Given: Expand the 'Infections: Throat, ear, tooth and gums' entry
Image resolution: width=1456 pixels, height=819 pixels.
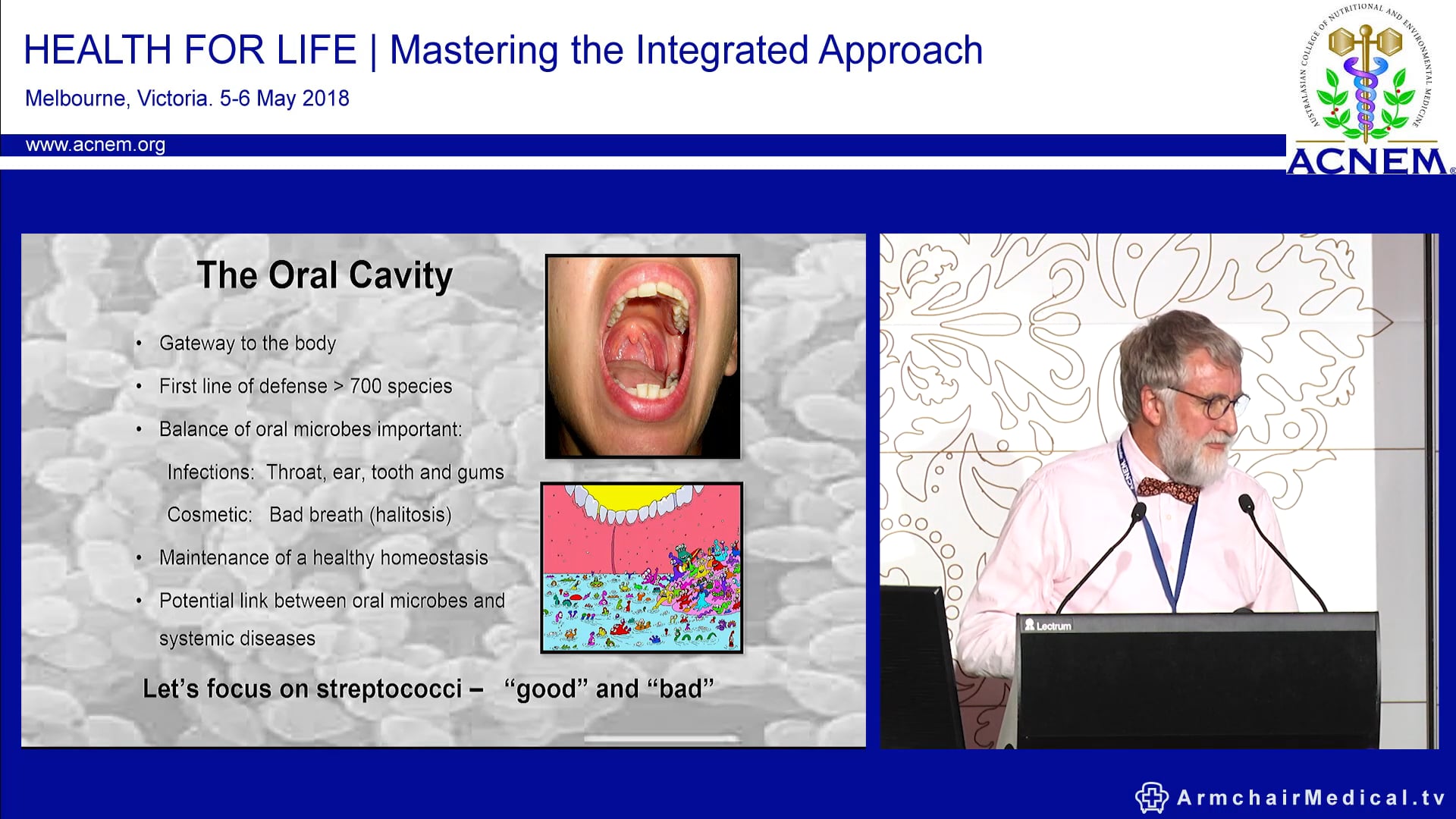Looking at the screenshot, I should (337, 471).
